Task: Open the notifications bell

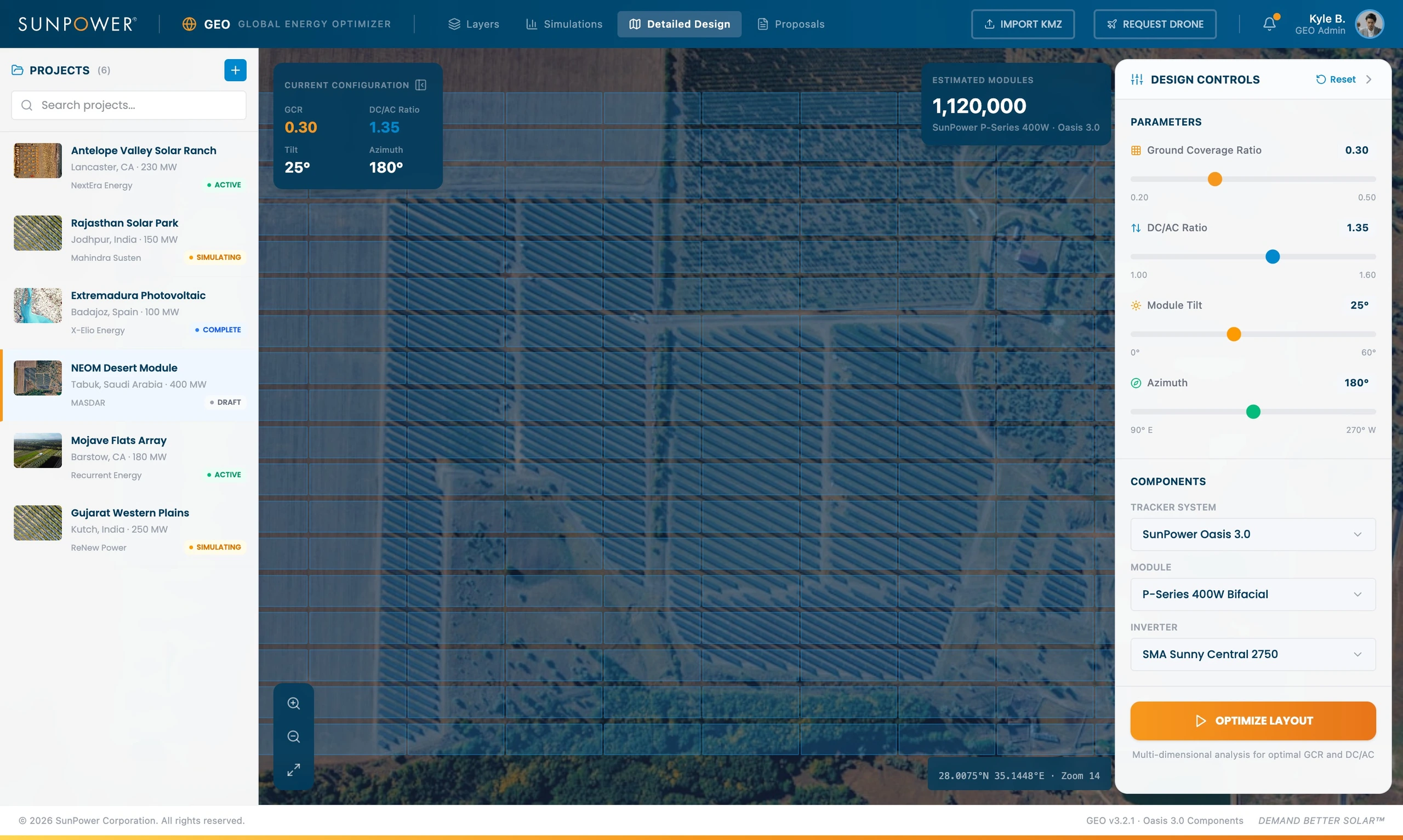Action: pos(1269,24)
